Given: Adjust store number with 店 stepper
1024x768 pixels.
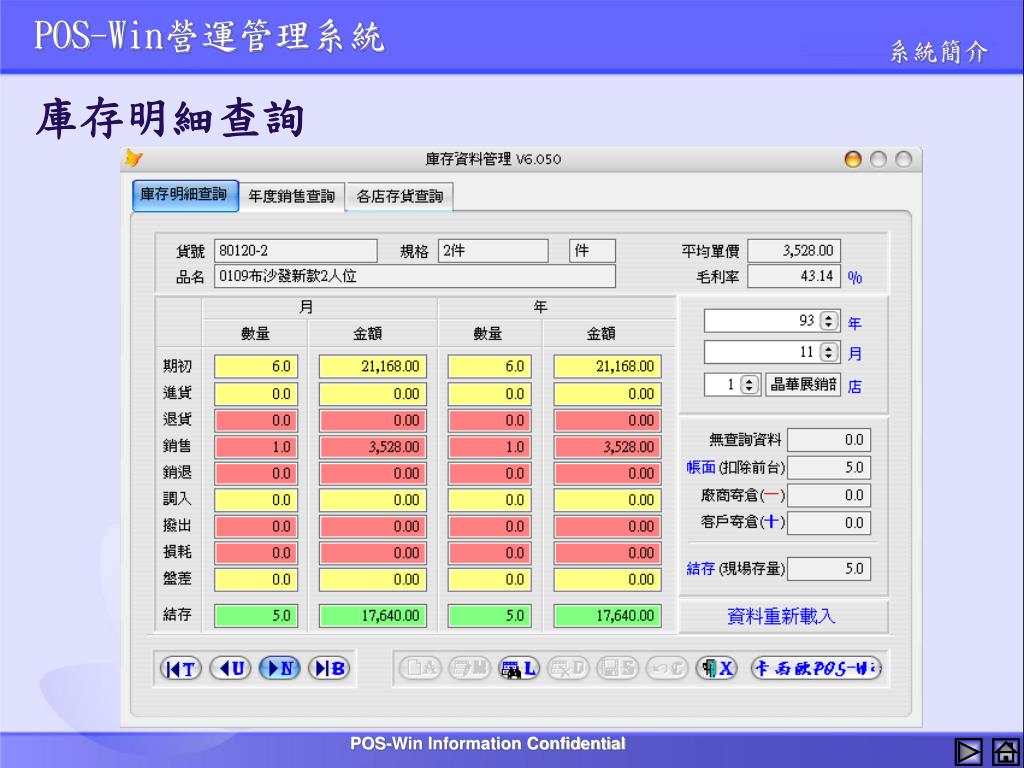Looking at the screenshot, I should click(750, 385).
